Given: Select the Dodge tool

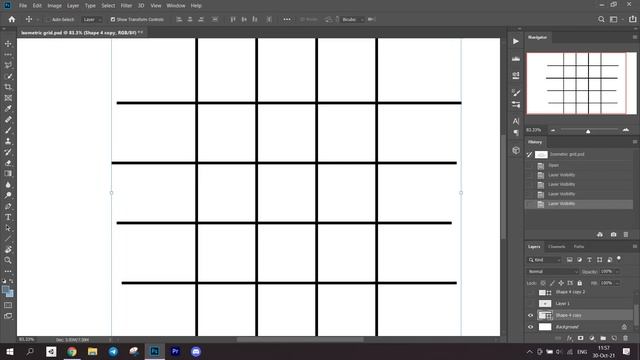Looking at the screenshot, I should click(8, 195).
